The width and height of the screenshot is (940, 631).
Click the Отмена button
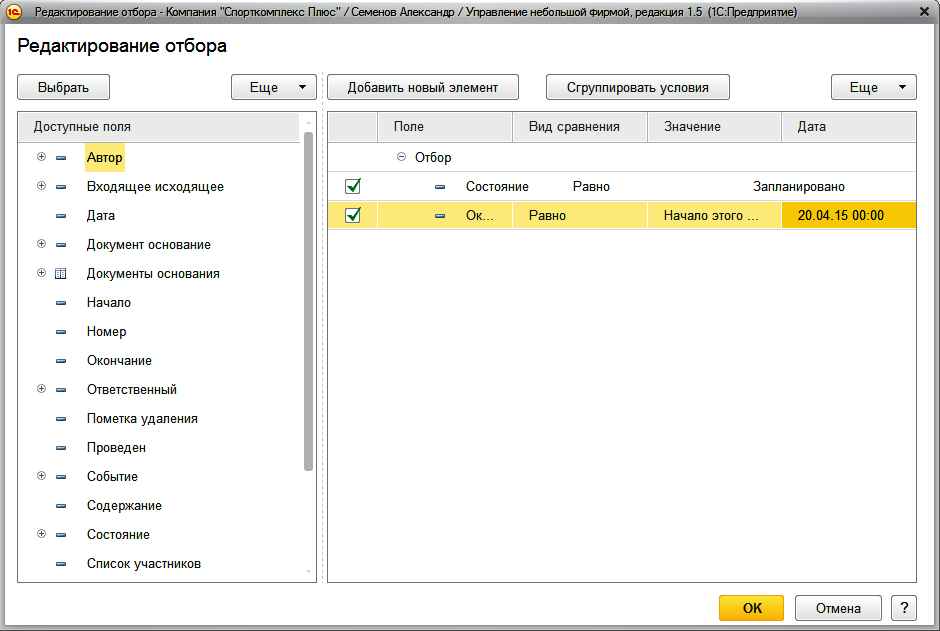point(838,608)
